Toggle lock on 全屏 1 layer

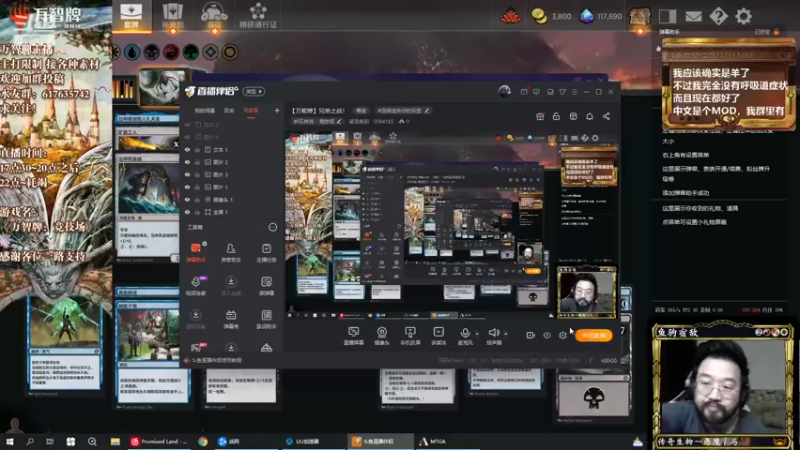pos(197,212)
